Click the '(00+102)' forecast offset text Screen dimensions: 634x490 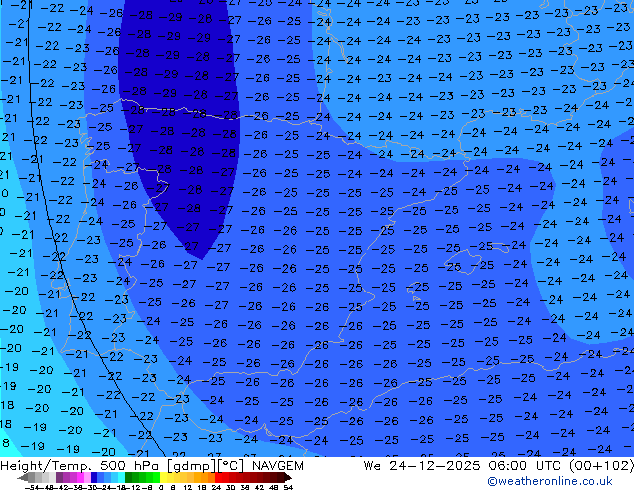603,466
